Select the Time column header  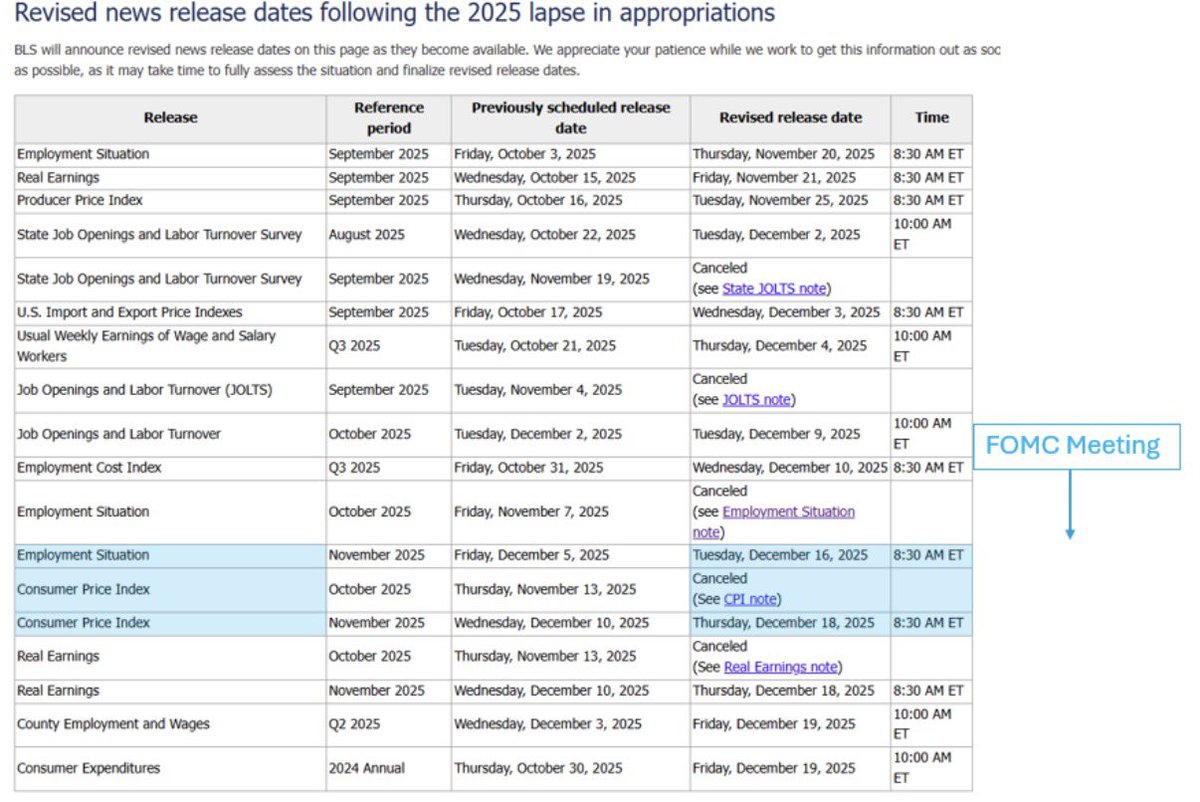pos(931,117)
